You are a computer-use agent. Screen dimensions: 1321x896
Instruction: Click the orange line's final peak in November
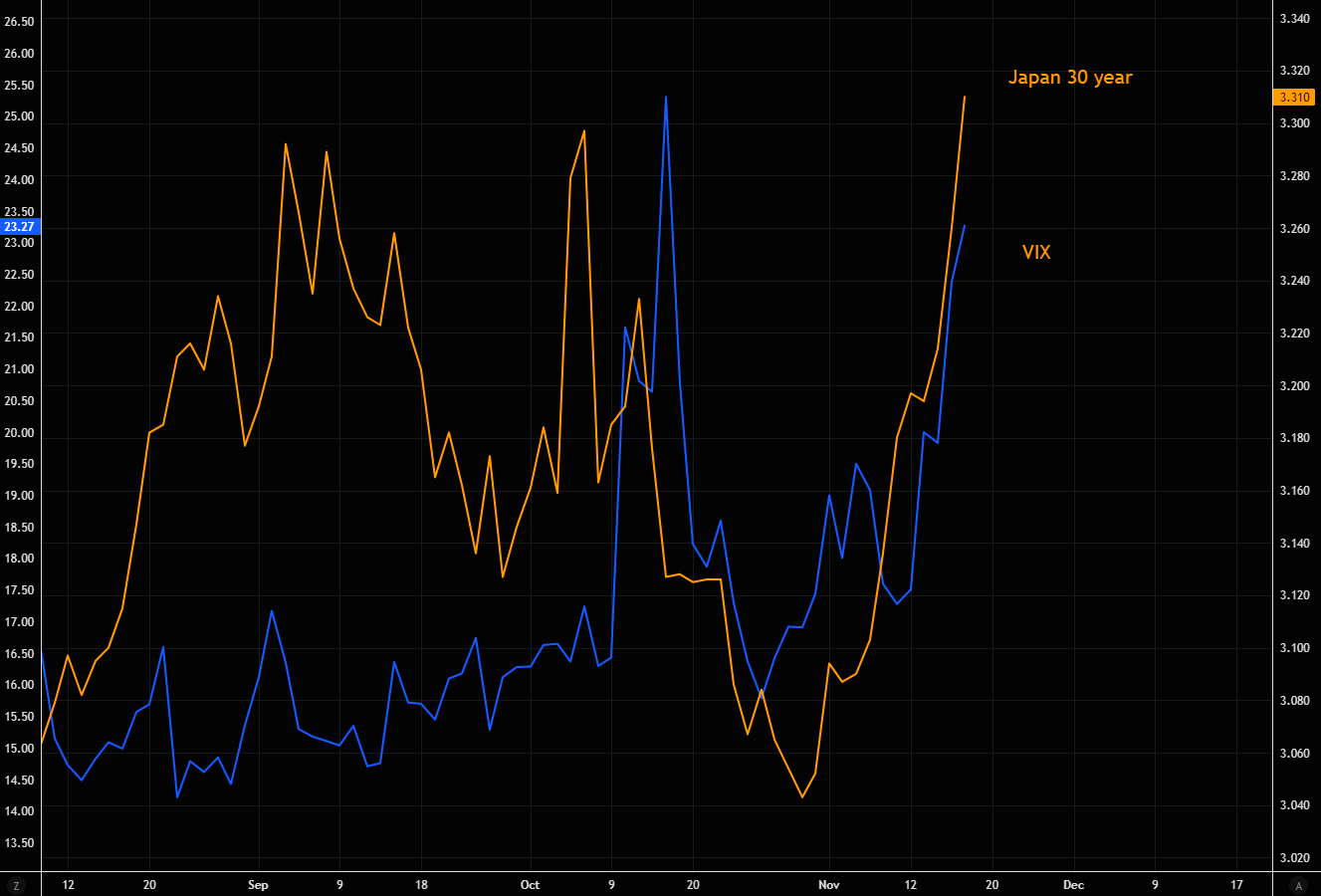click(965, 98)
